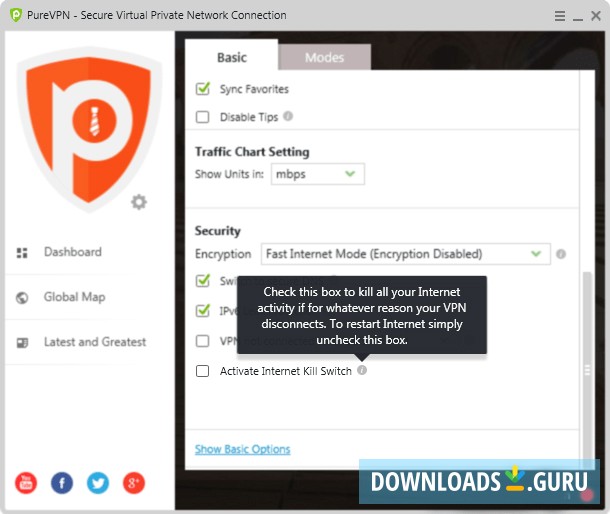Open the hamburger menu in title bar
610x514 pixels.
(560, 16)
